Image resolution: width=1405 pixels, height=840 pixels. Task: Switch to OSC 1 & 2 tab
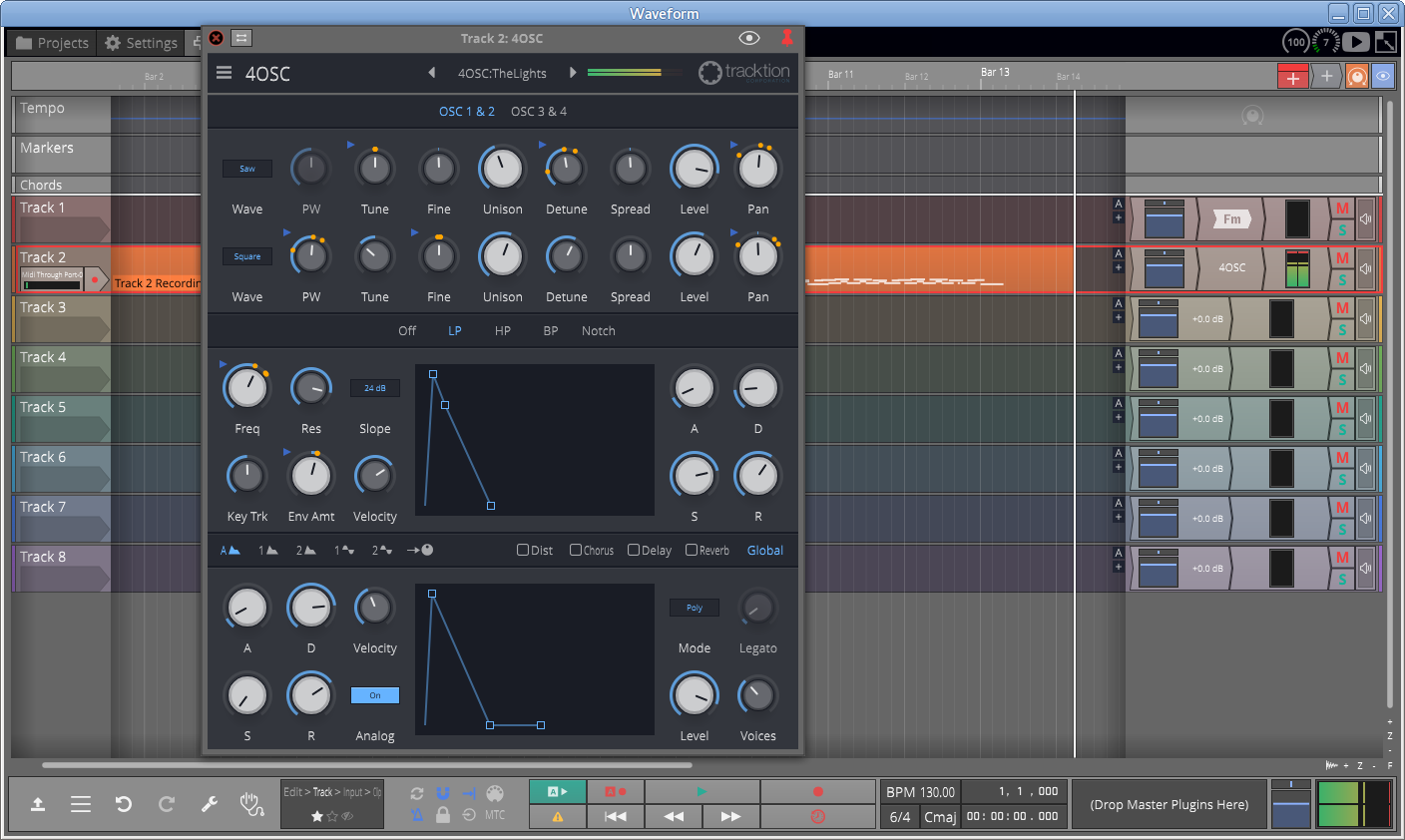[467, 112]
